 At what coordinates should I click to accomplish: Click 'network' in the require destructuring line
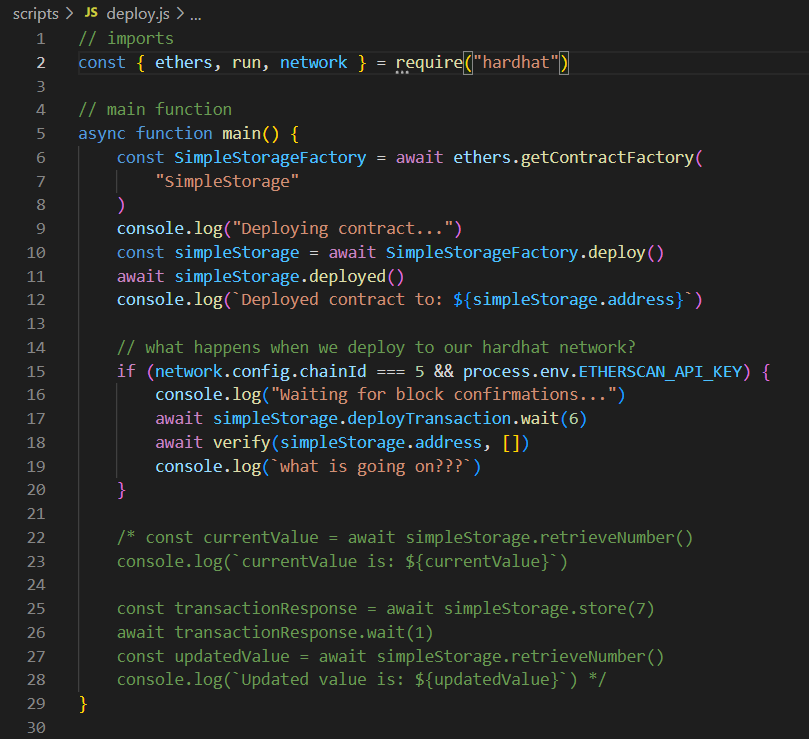pos(314,62)
